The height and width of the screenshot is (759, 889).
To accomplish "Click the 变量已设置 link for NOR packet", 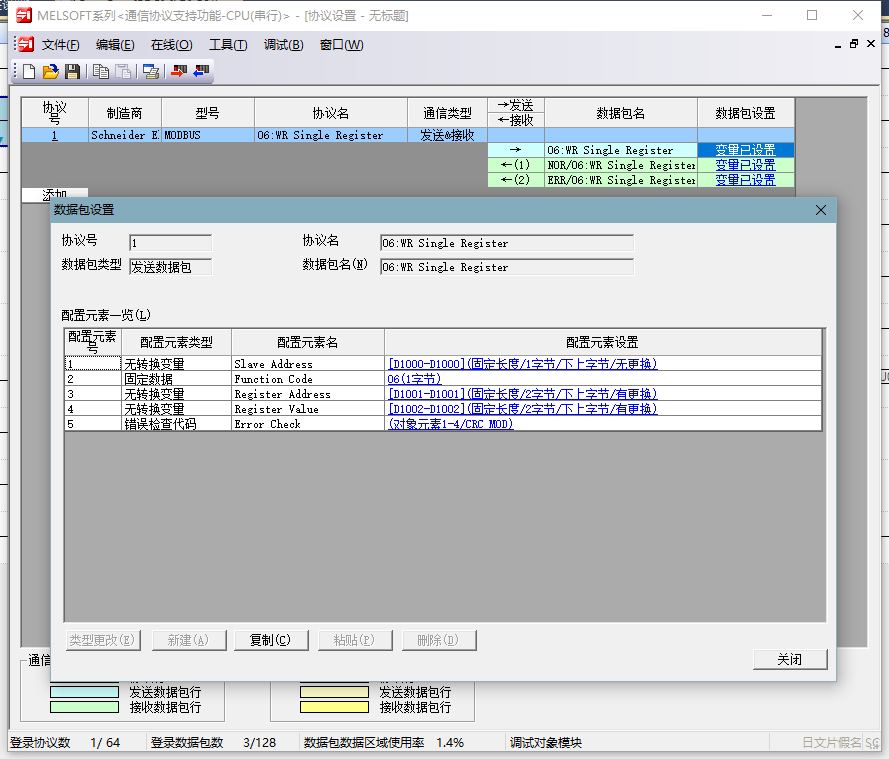I will (x=745, y=165).
